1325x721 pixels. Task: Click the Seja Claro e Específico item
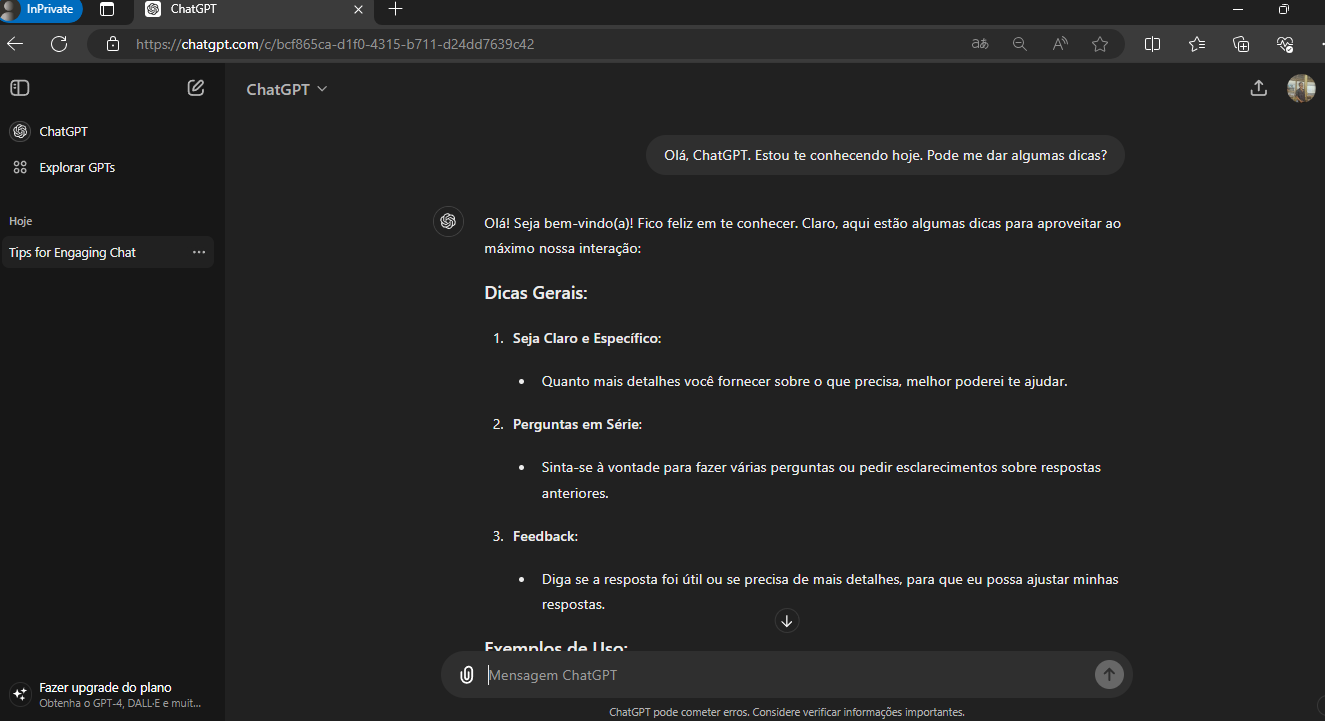click(587, 338)
